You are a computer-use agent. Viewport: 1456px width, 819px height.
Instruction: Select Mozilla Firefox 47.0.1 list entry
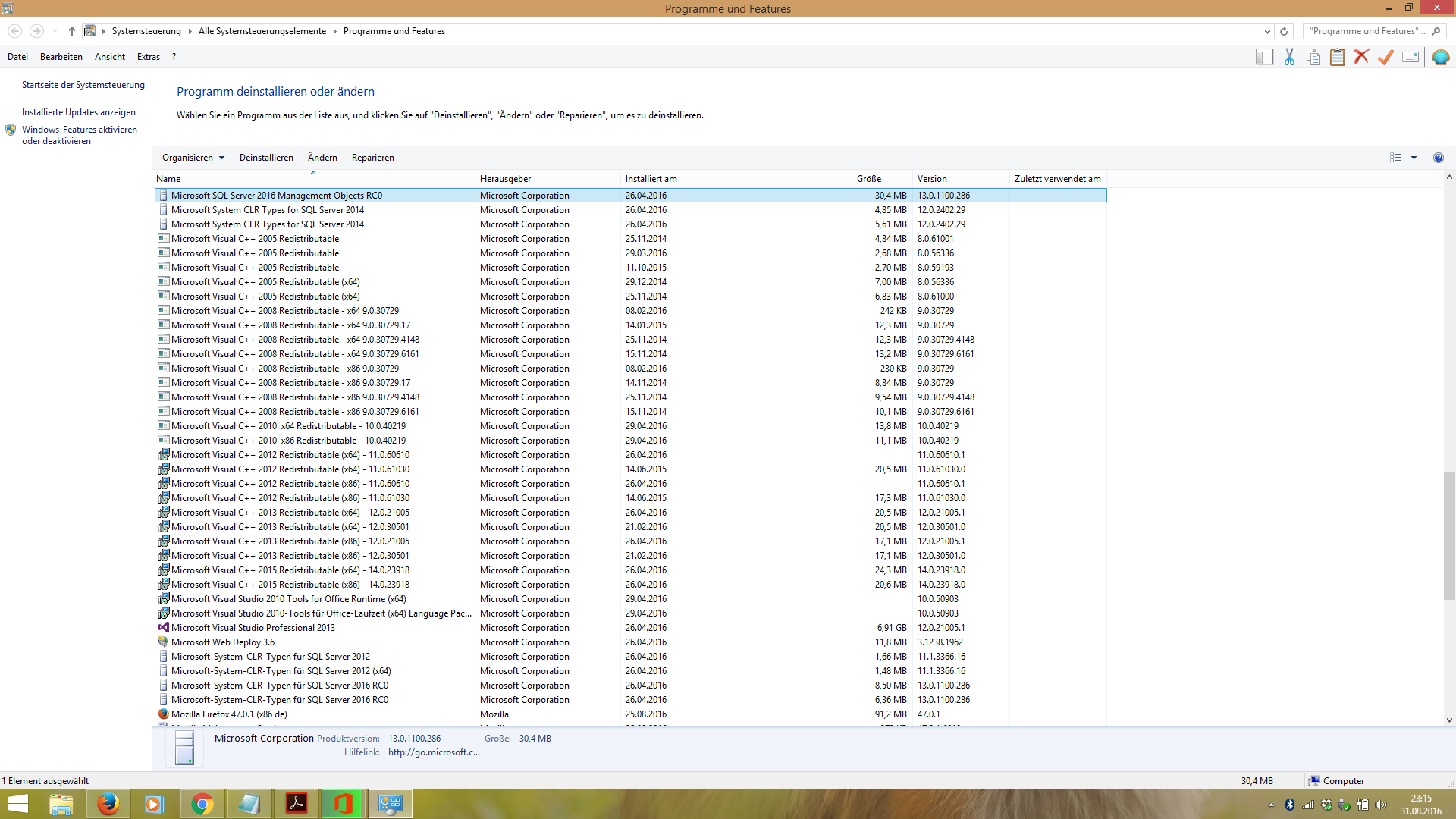pos(229,714)
